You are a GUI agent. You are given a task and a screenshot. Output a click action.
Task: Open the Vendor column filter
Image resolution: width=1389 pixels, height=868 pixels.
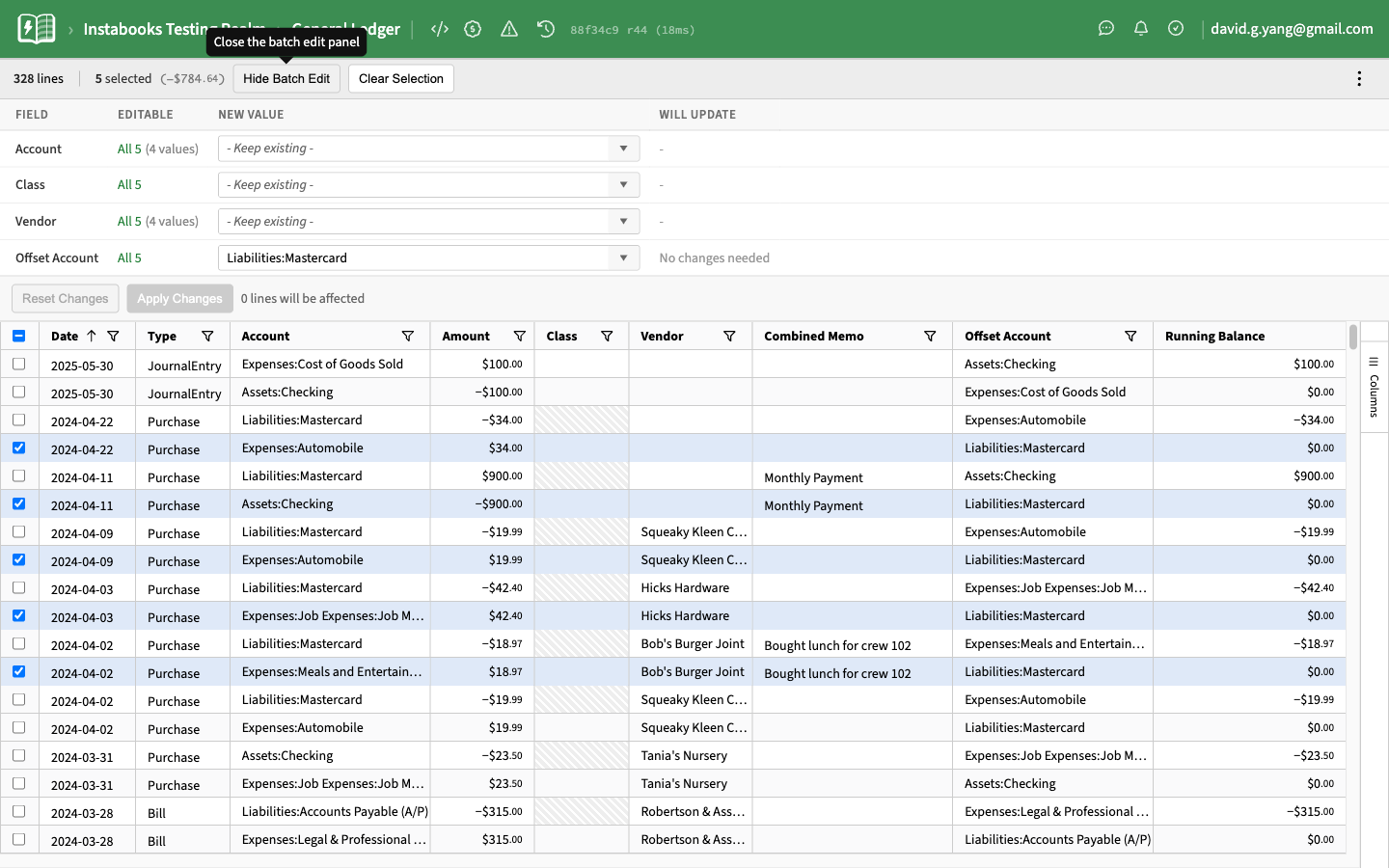[x=730, y=336]
